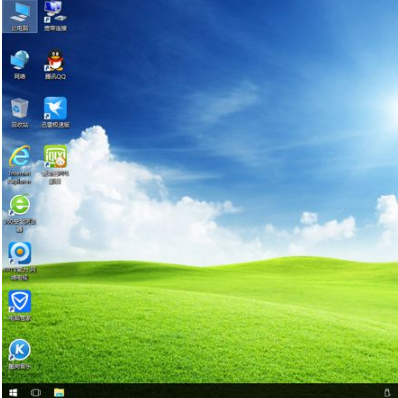Select the 360 Secure Browser green icon
Viewport: 398px width, 398px height.
tap(20, 213)
